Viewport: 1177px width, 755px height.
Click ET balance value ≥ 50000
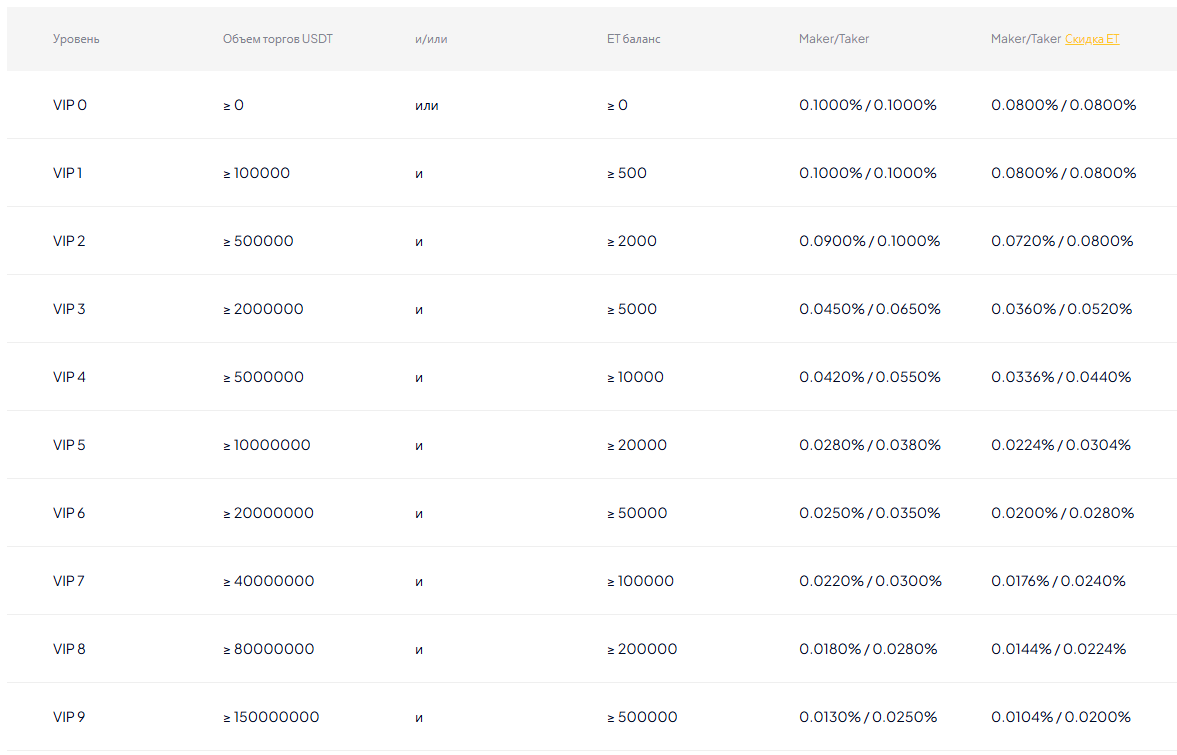pyautogui.click(x=637, y=513)
